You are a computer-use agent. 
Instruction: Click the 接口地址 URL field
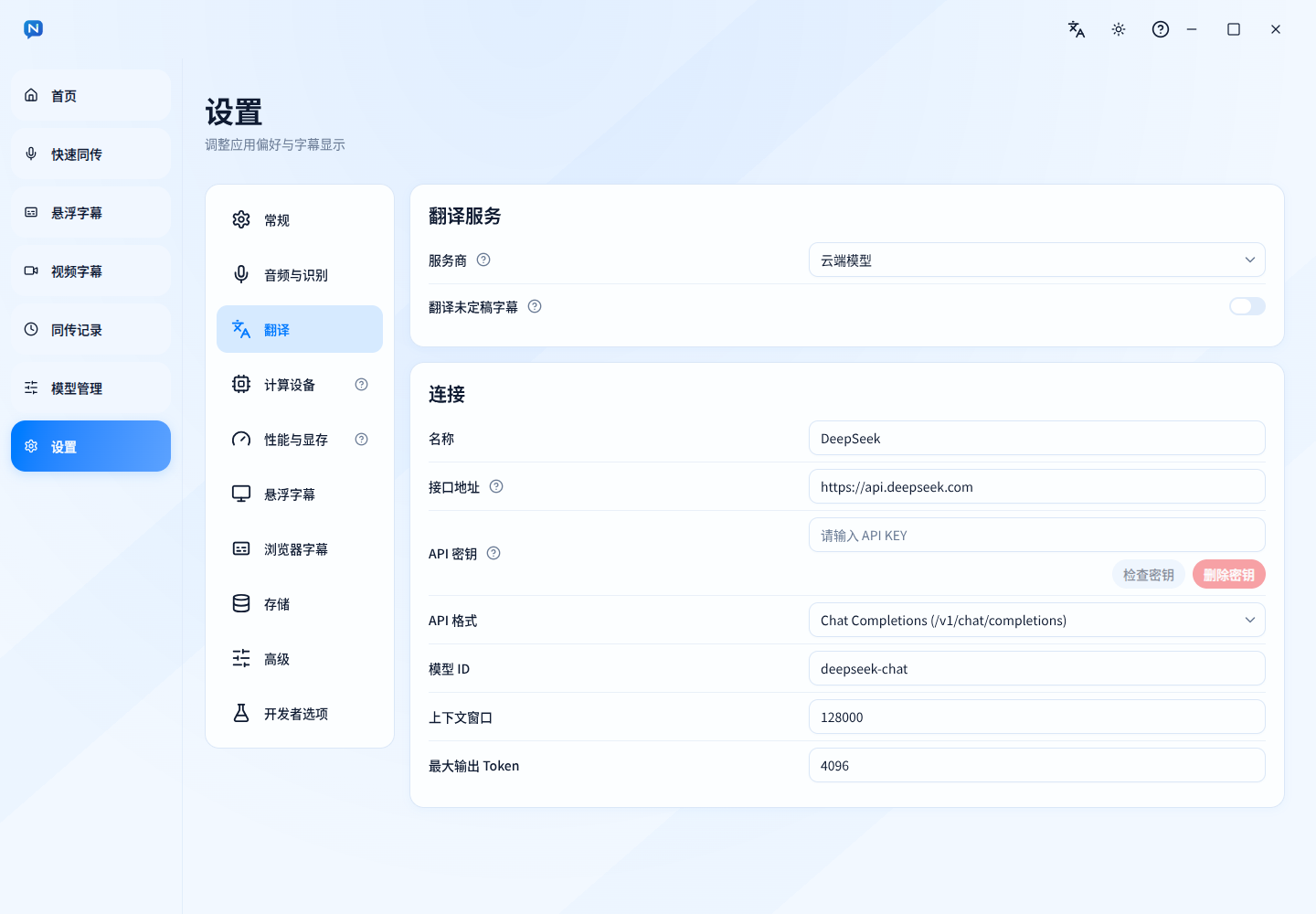pos(1037,486)
